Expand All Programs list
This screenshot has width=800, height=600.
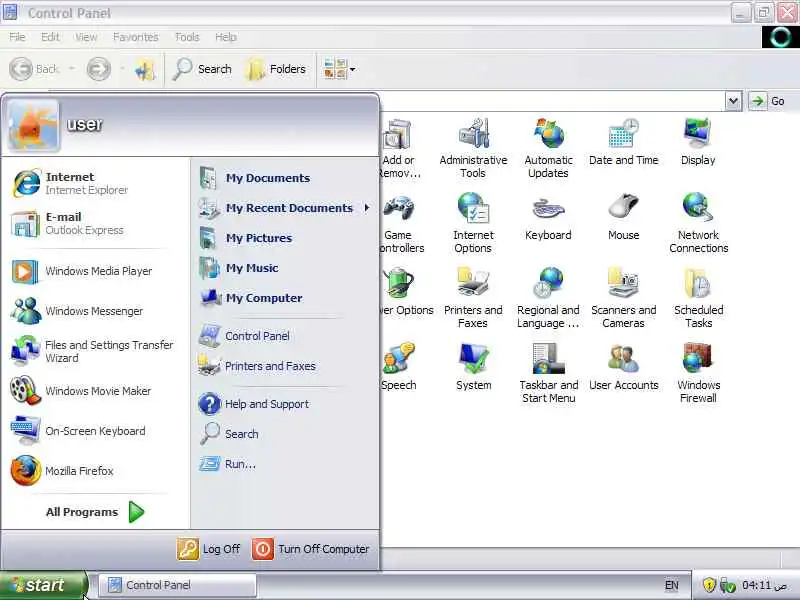point(95,512)
